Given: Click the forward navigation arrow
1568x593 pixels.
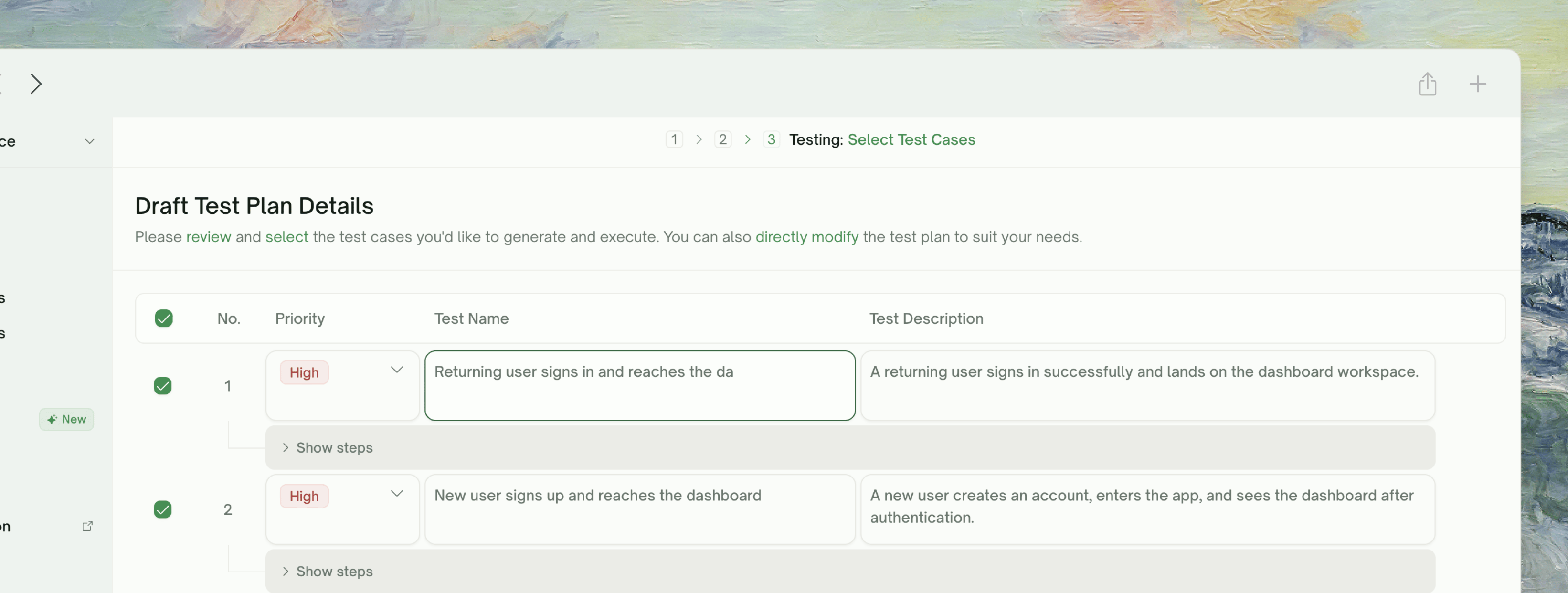Looking at the screenshot, I should [36, 84].
